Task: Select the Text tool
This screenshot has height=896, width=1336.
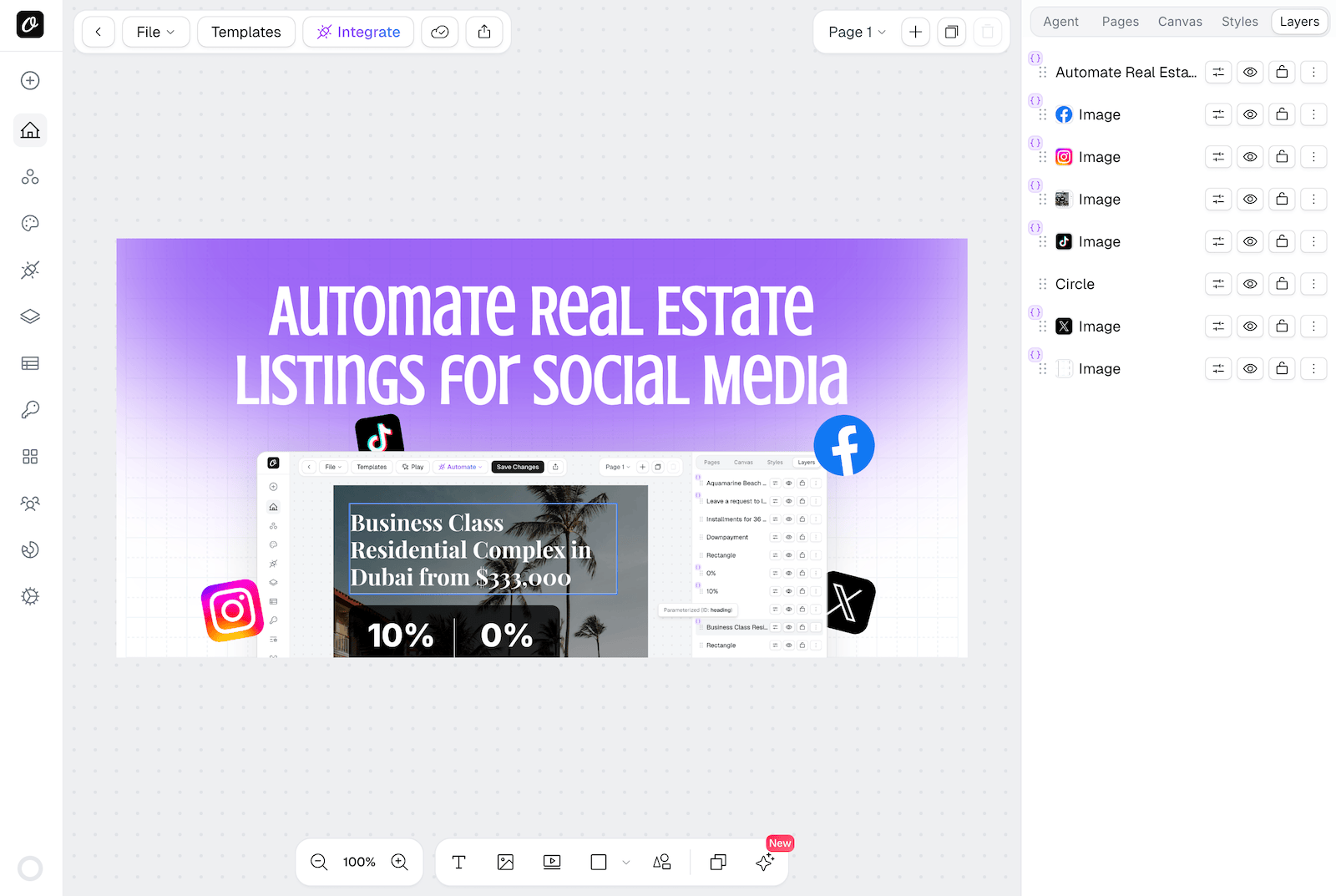Action: (458, 862)
